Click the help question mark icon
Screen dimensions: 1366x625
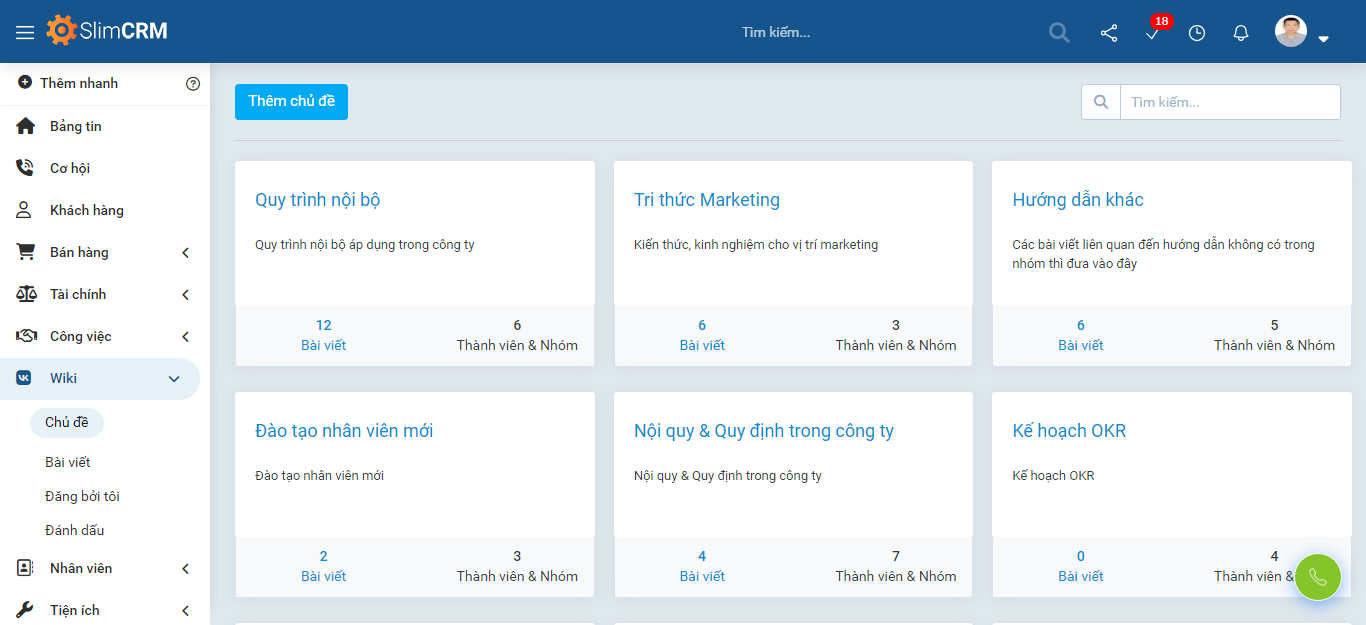click(193, 84)
